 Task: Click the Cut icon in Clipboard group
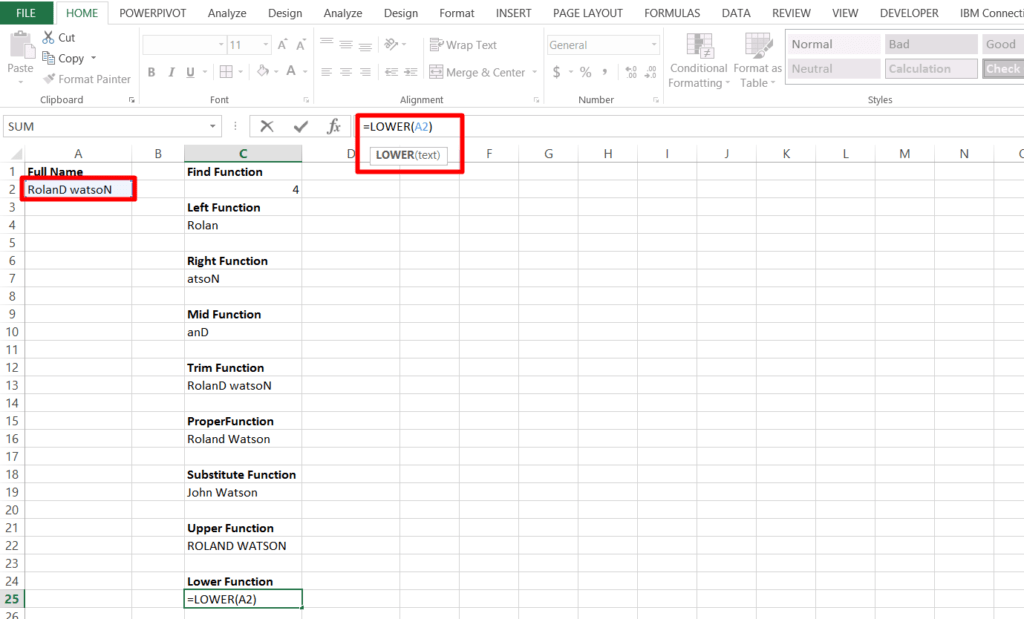[x=60, y=37]
